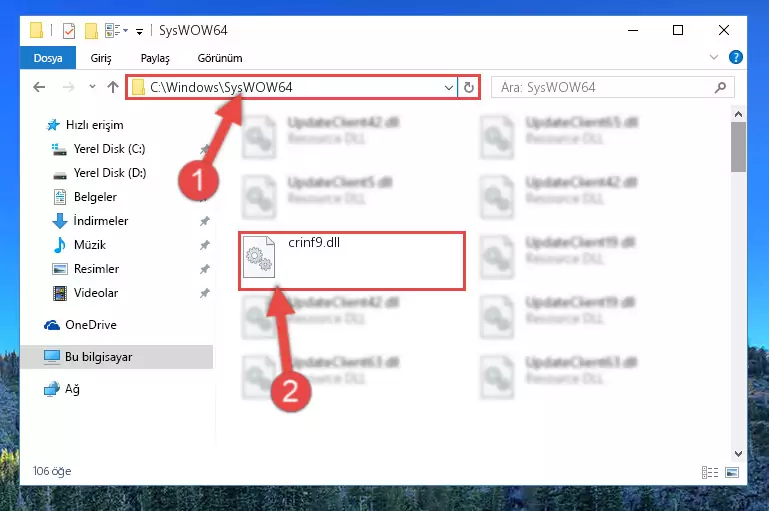Click the Belgeler document icon
Image resolution: width=769 pixels, height=511 pixels.
click(60, 197)
